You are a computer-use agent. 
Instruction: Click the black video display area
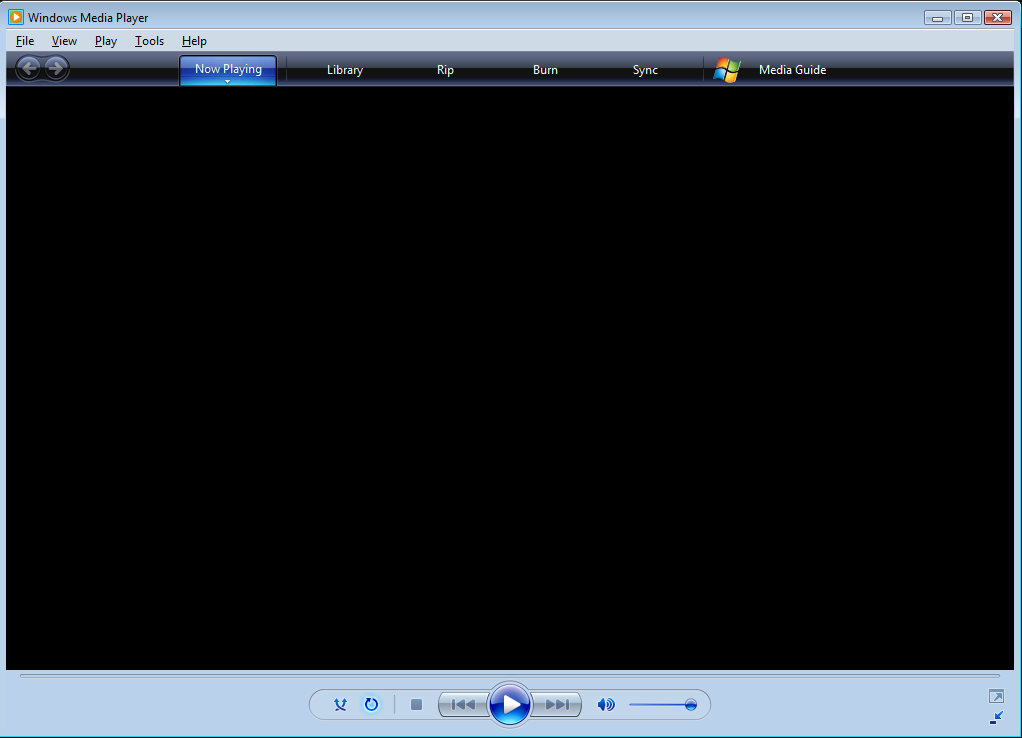(510, 377)
